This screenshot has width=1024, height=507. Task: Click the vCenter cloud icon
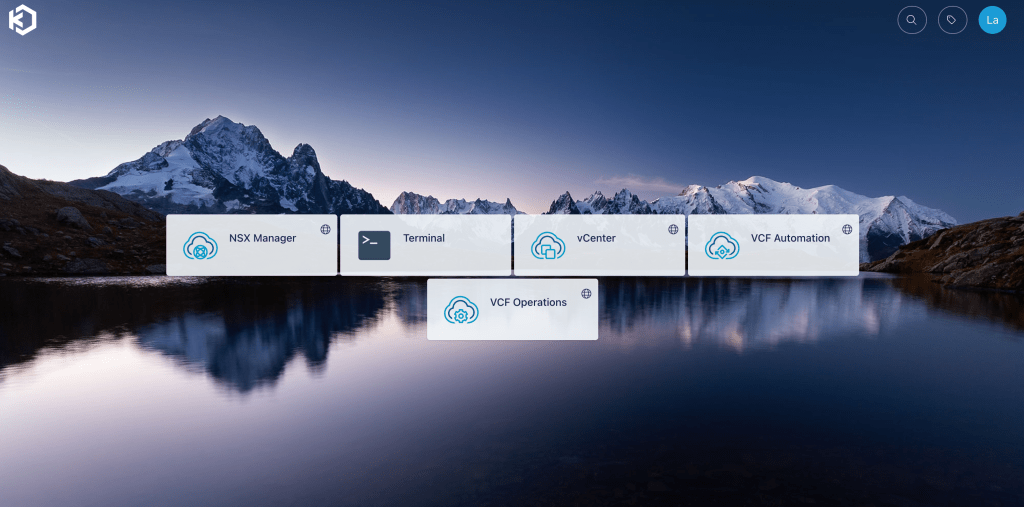(548, 246)
